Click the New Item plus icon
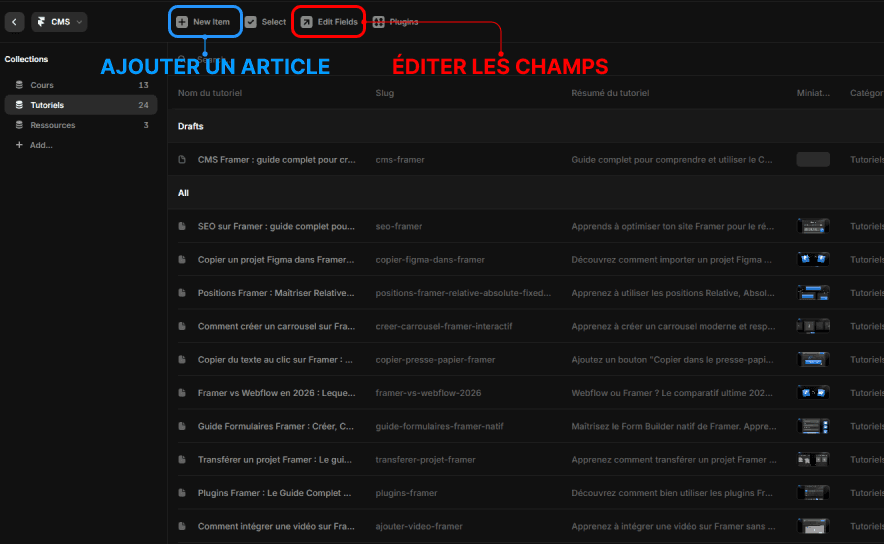This screenshot has width=884, height=544. (x=182, y=22)
